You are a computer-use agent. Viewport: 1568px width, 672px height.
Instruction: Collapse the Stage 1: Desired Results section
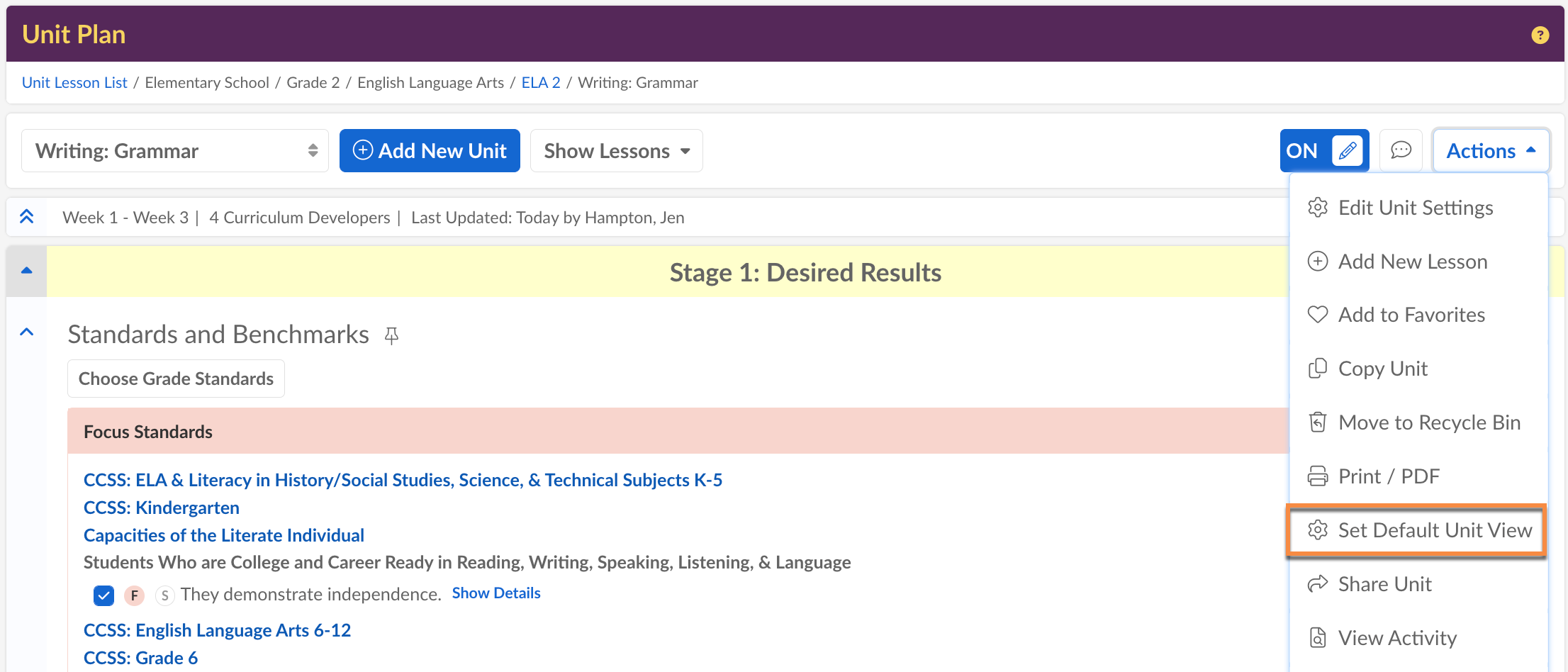[x=27, y=271]
